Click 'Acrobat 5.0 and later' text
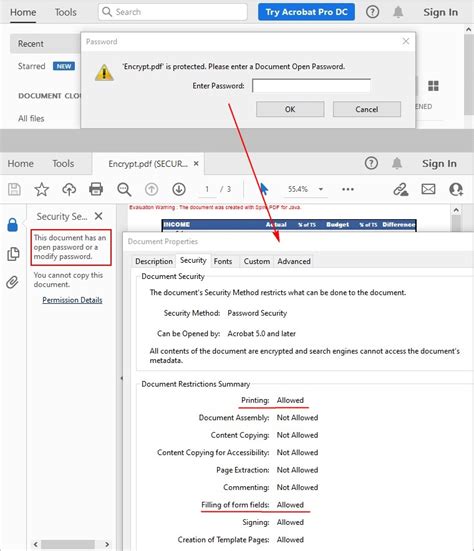The image size is (474, 551). tap(262, 333)
